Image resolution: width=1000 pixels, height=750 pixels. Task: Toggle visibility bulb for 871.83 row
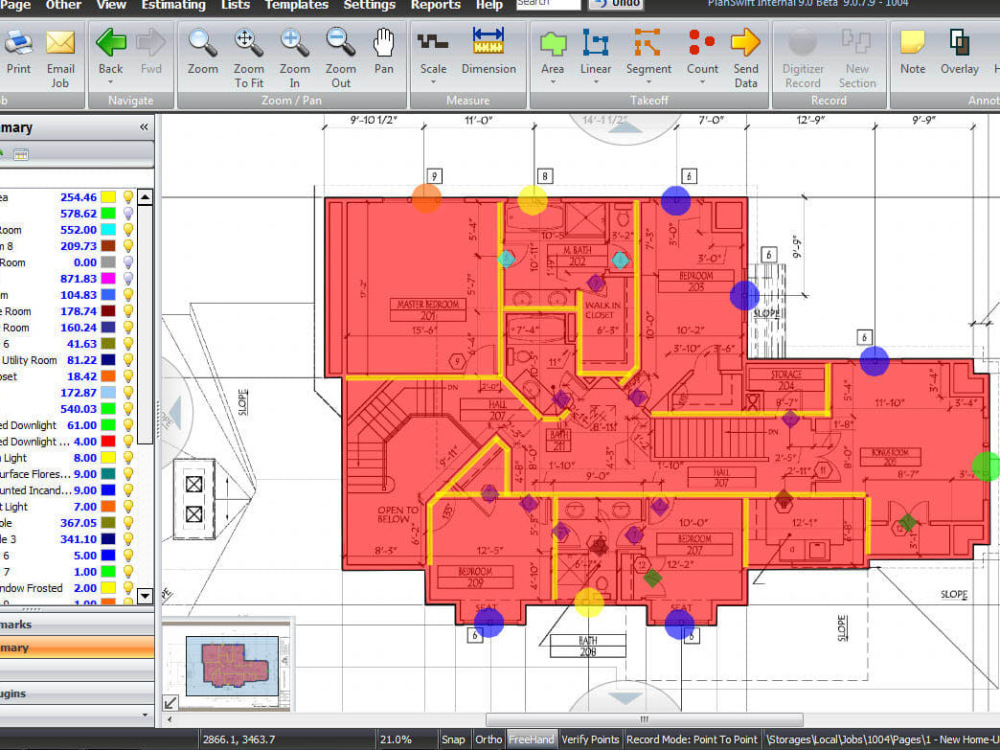pyautogui.click(x=128, y=279)
